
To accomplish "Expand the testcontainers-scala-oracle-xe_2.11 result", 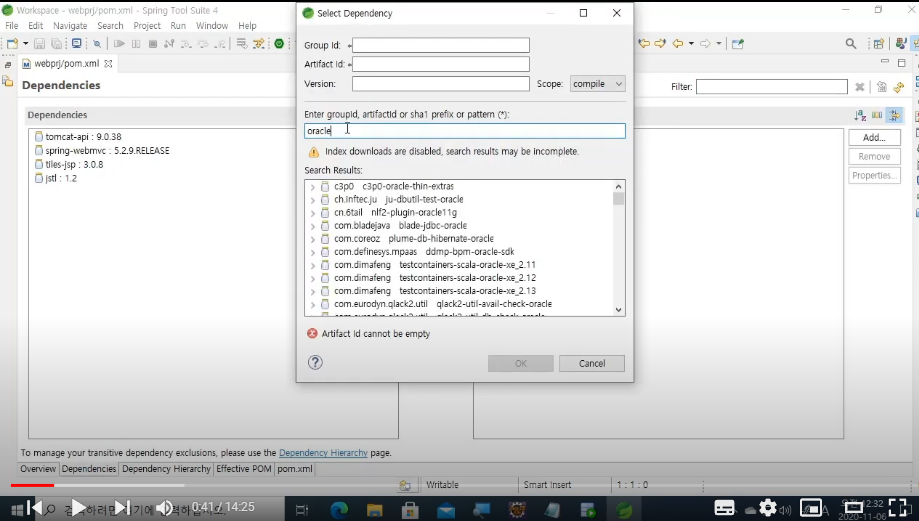I will 312,265.
